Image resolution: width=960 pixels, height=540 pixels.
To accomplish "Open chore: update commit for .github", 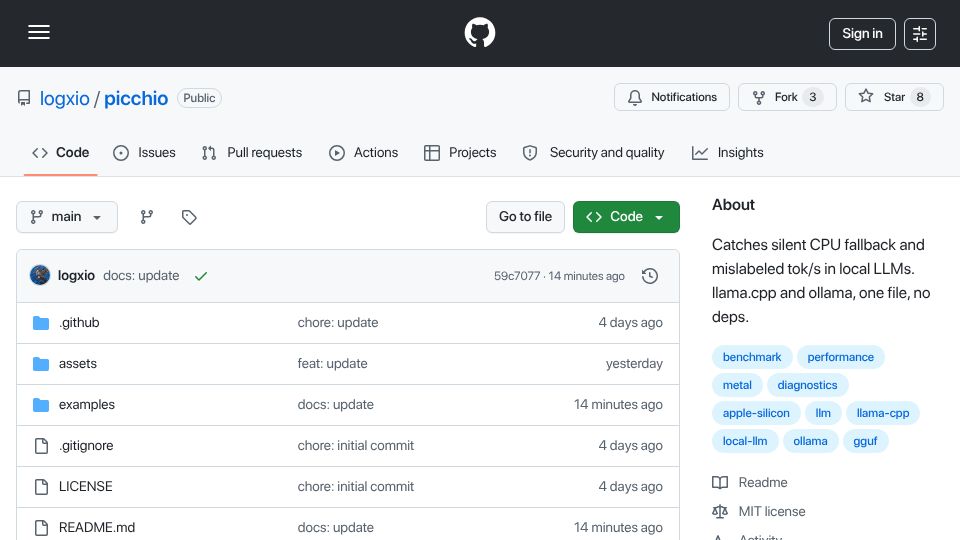I will tap(338, 323).
